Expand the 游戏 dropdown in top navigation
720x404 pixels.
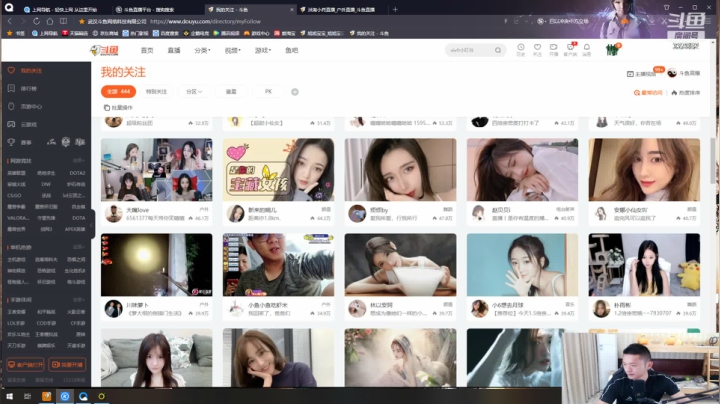(x=263, y=50)
